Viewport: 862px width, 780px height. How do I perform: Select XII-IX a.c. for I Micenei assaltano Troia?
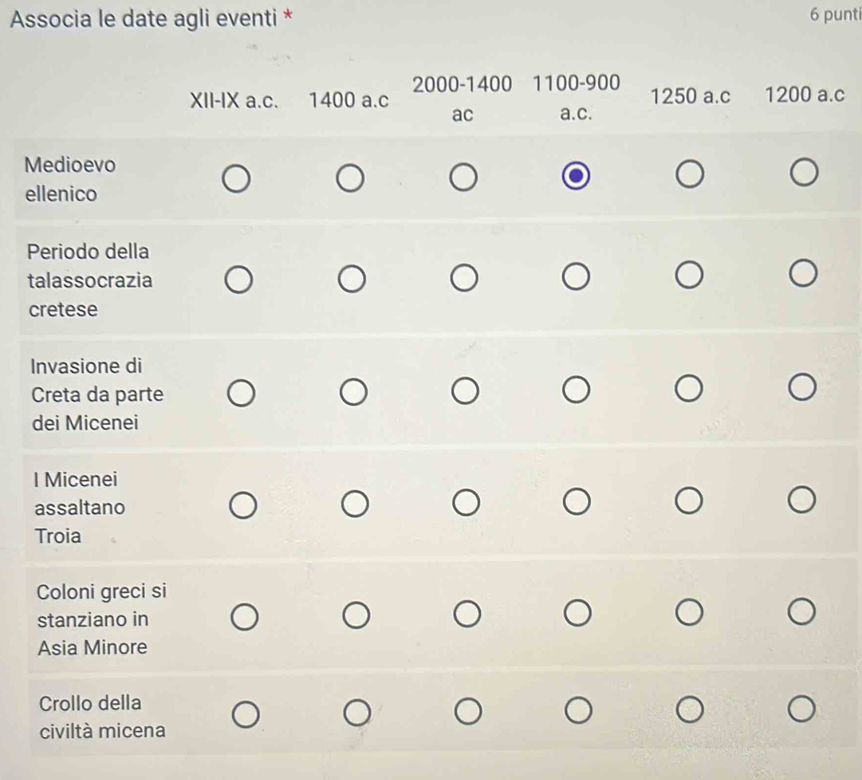(240, 502)
